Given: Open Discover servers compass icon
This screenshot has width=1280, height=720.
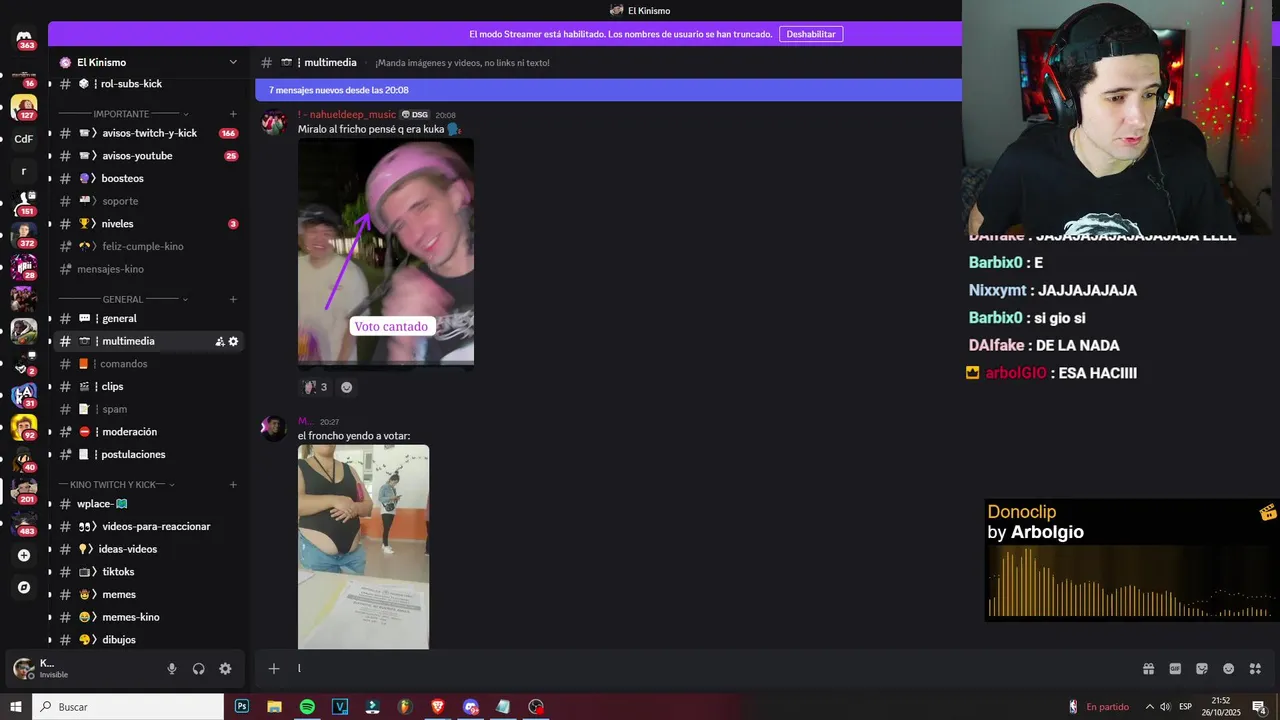Looking at the screenshot, I should pos(24,587).
